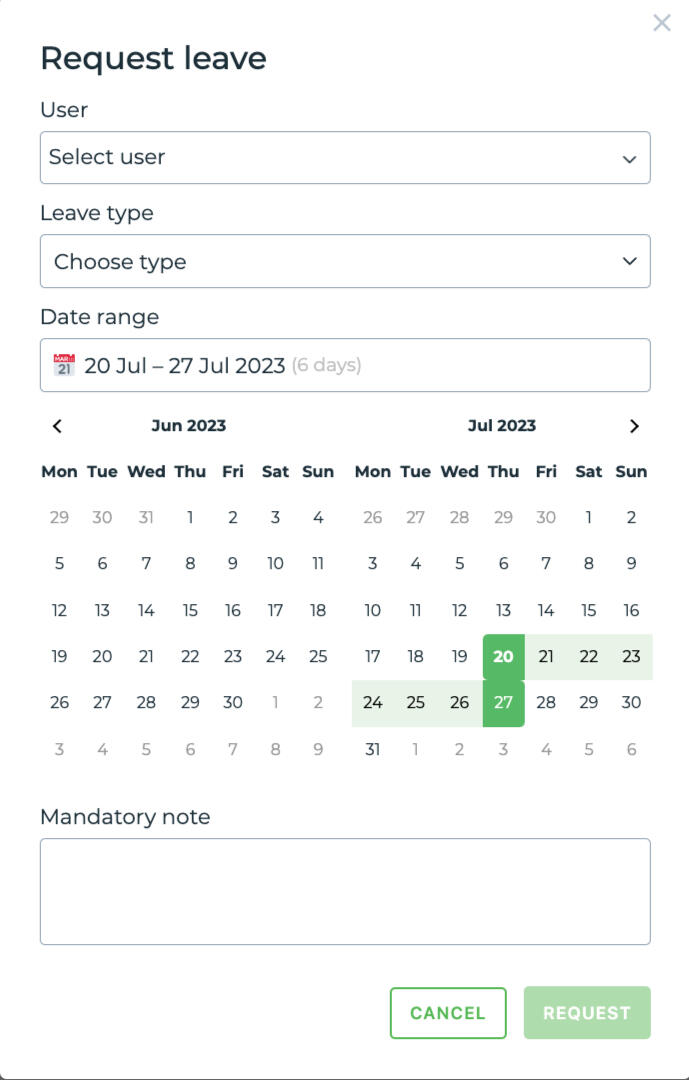Click June 1 in the calendar
Image resolution: width=689 pixels, height=1080 pixels.
tap(189, 517)
